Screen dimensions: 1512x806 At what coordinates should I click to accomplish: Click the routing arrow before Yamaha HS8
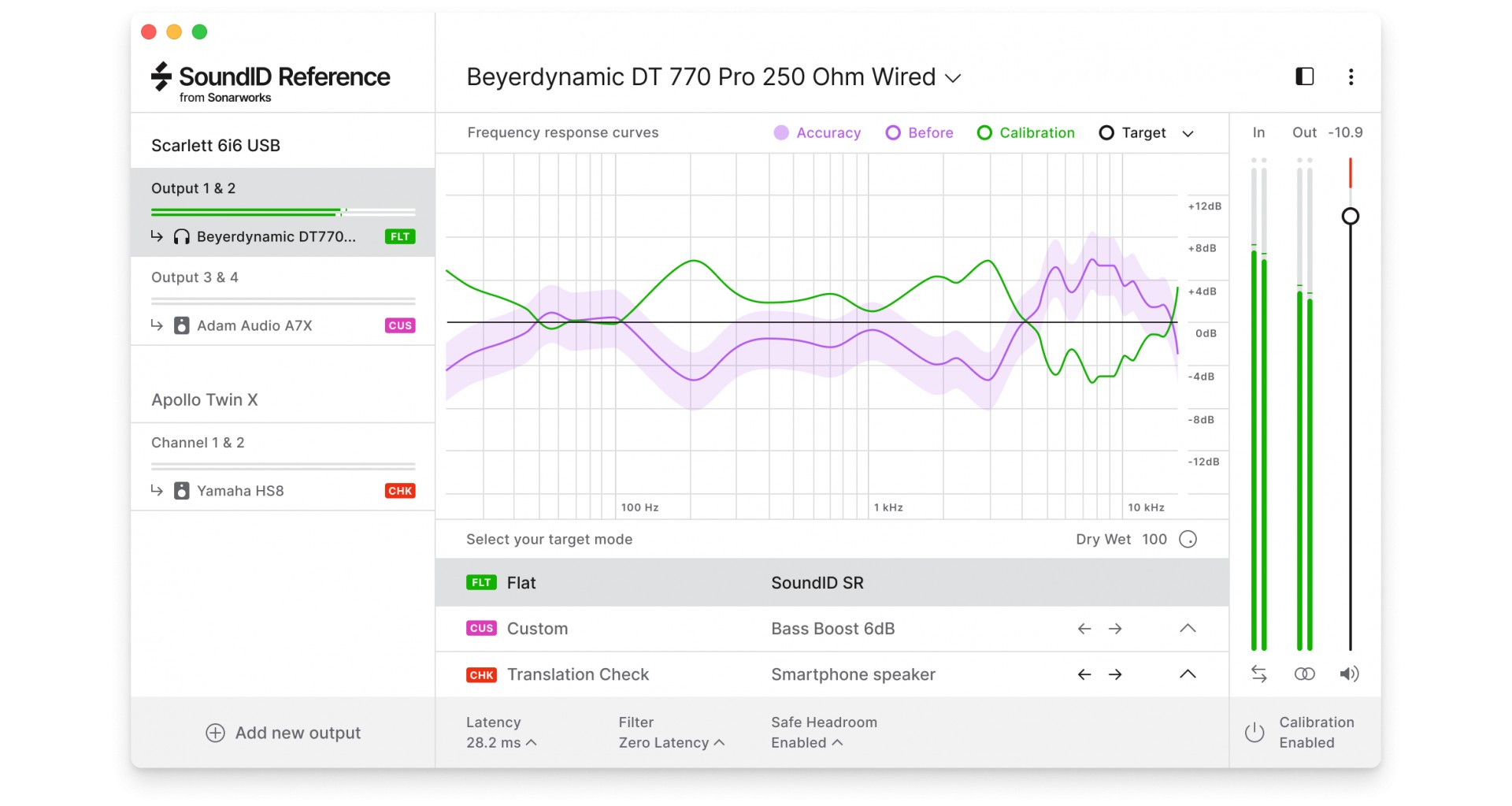[x=157, y=491]
